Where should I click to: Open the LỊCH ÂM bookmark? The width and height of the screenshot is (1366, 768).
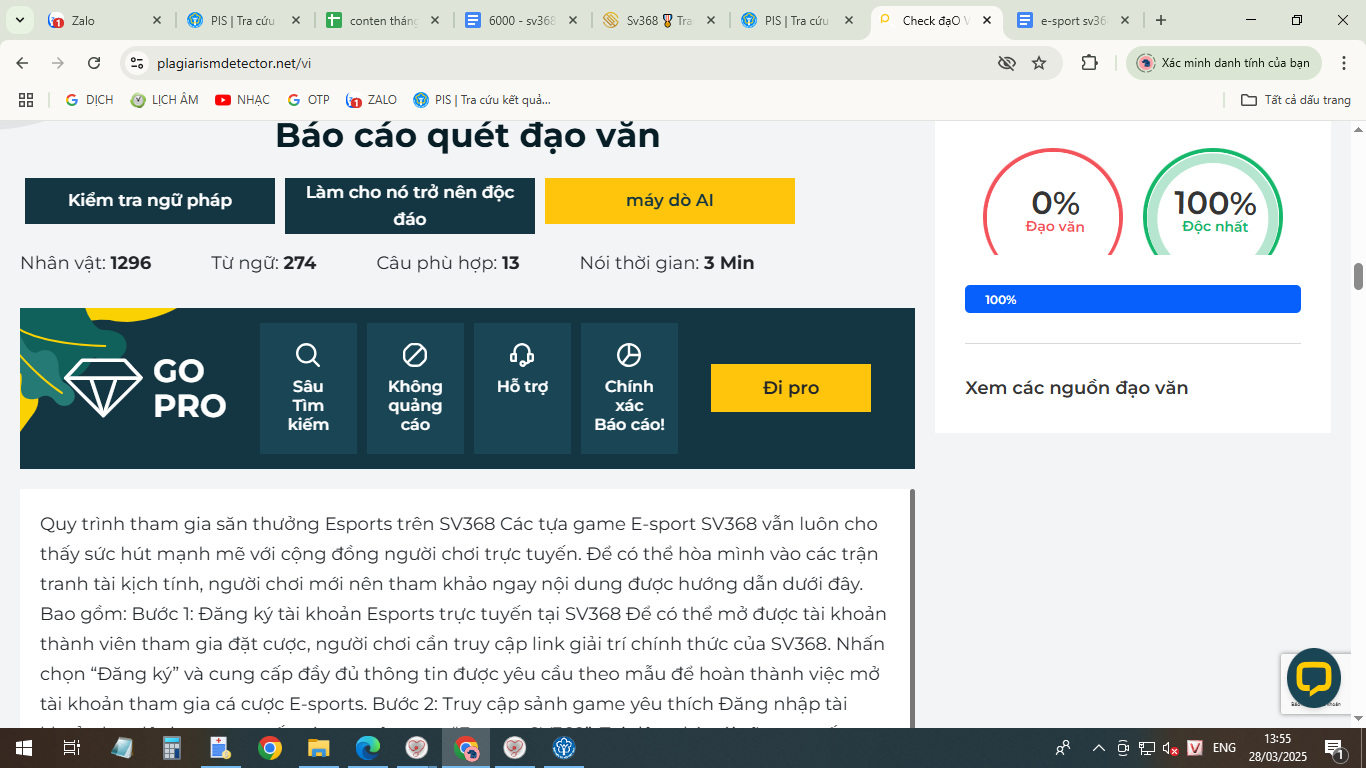point(165,100)
